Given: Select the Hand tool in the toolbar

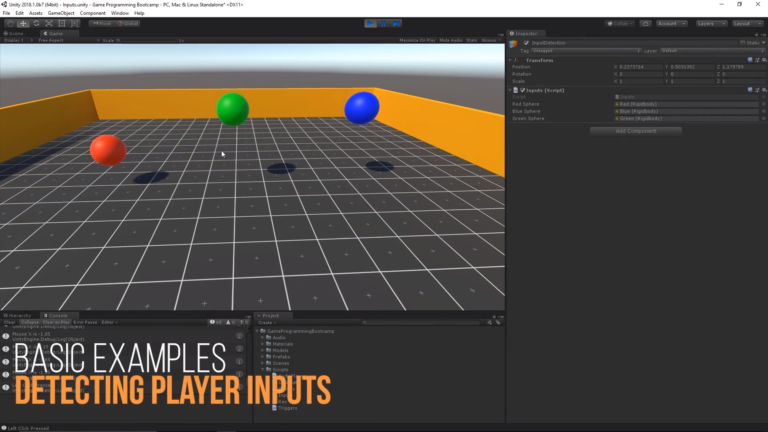Looking at the screenshot, I should 10,24.
